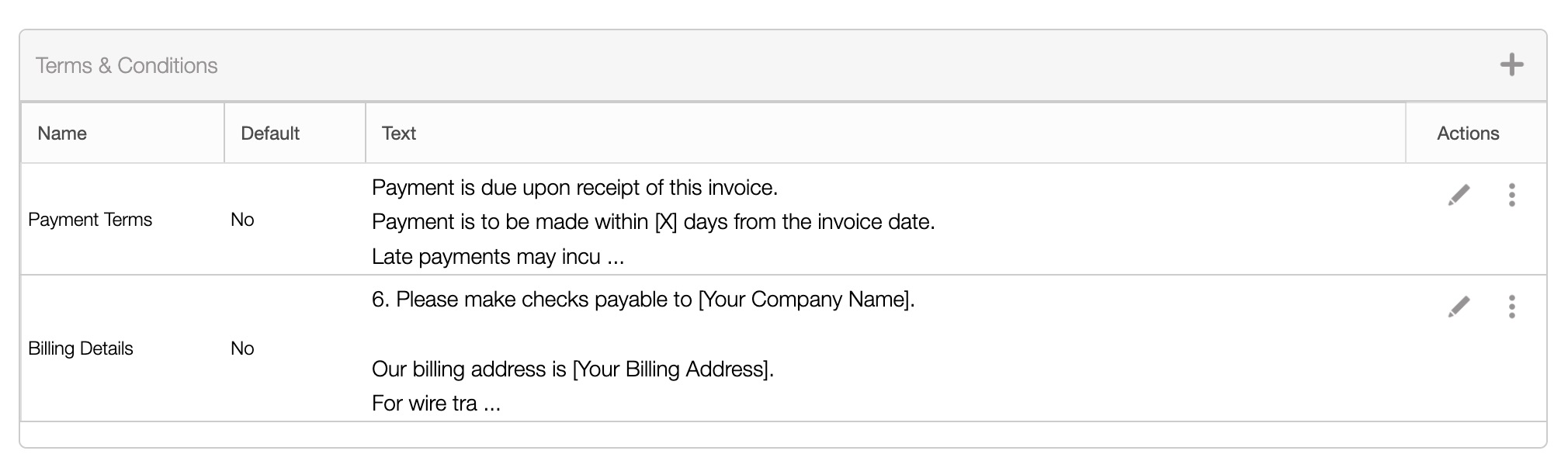This screenshot has height=475, width=1568.
Task: Select the "Our billing address" text line
Action: [x=572, y=369]
